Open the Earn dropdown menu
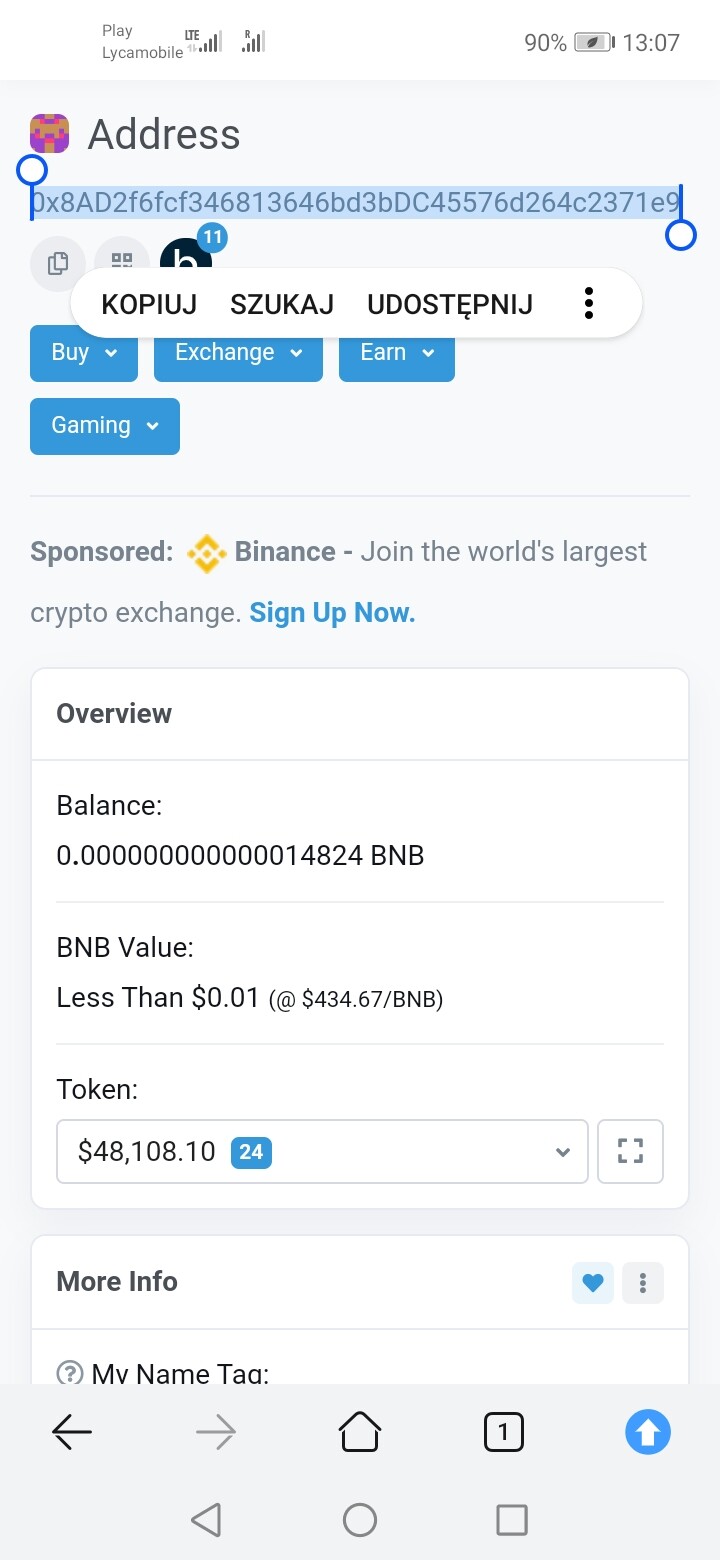Viewport: 720px width, 1560px height. (397, 353)
